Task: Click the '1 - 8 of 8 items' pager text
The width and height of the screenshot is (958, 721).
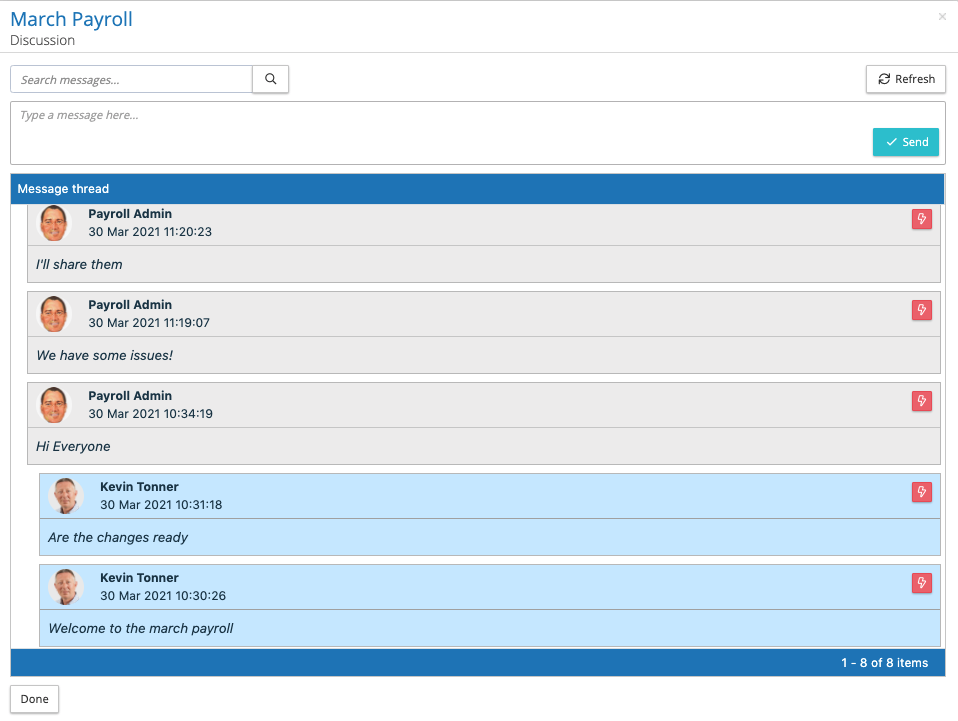Action: (884, 663)
